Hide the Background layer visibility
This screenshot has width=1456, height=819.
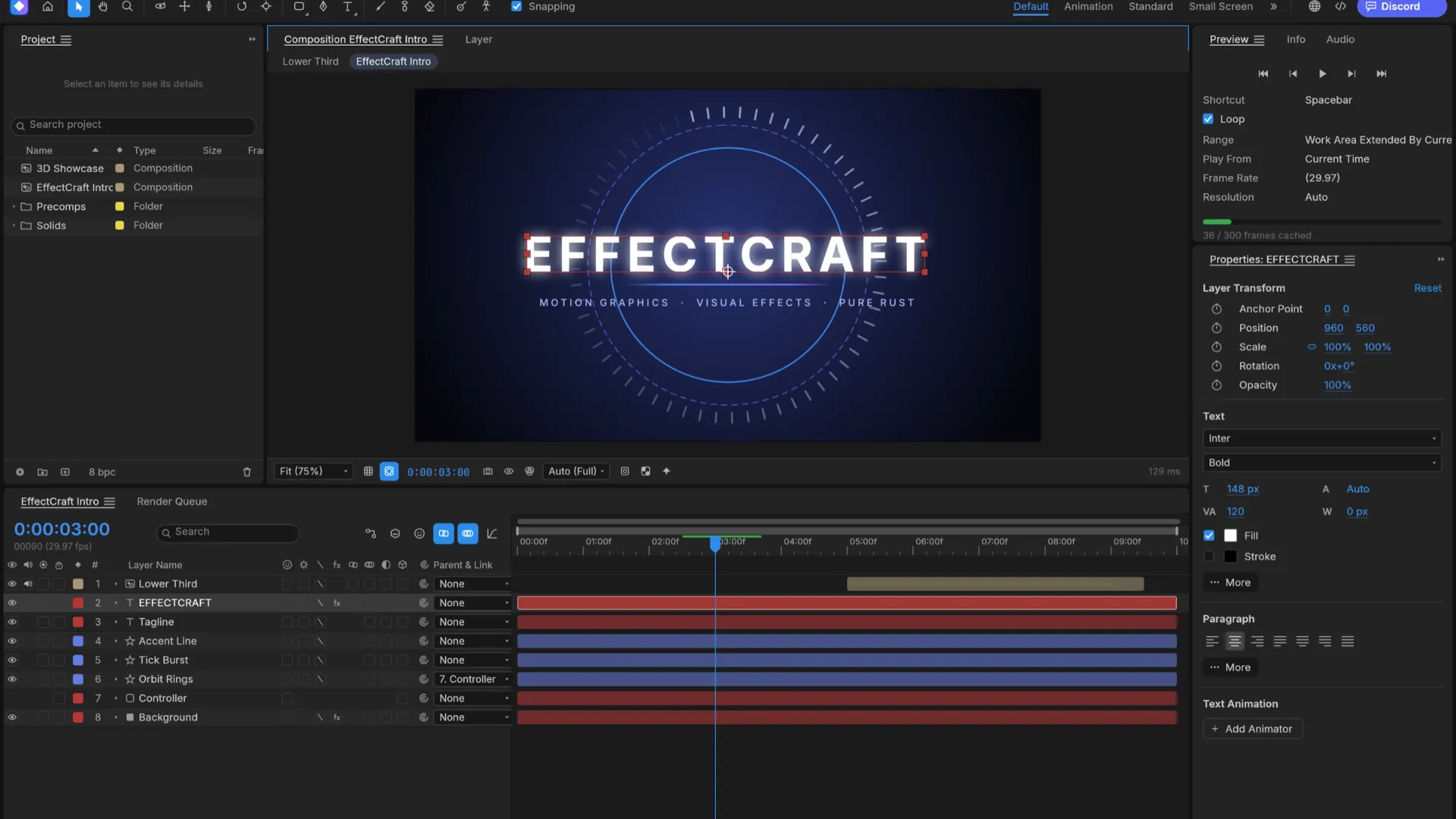(12, 717)
